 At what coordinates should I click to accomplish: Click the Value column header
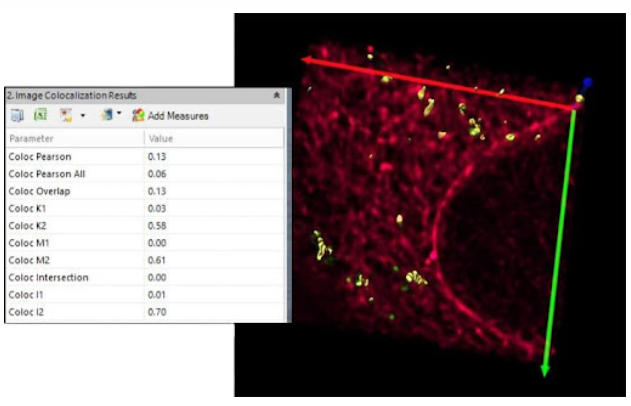click(161, 139)
